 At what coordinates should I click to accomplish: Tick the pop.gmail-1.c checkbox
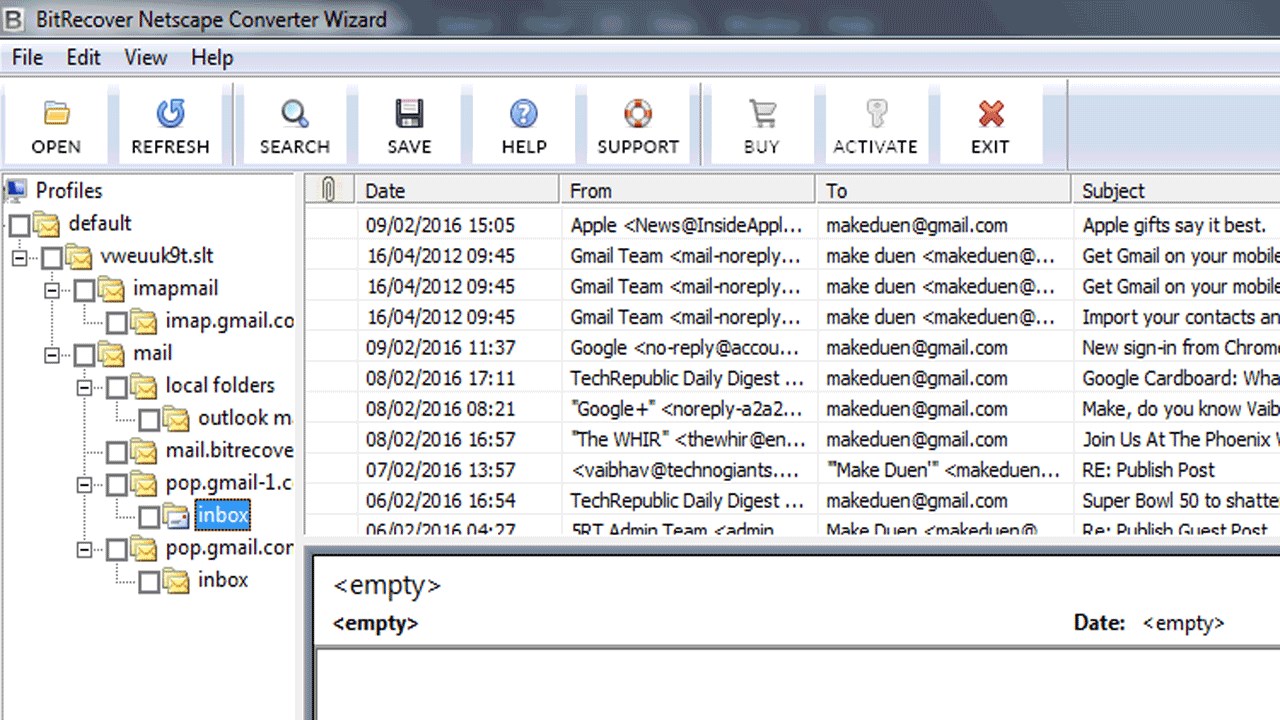117,484
